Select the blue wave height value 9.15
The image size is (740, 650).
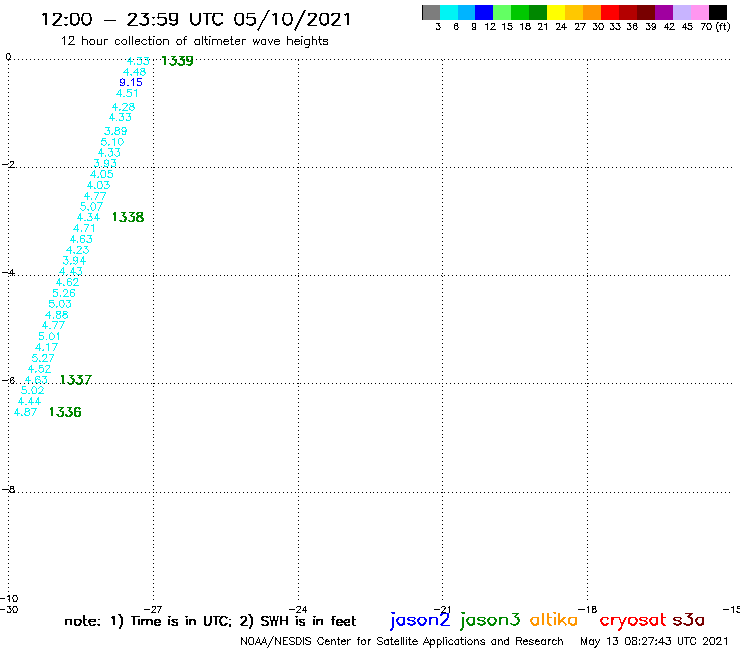(131, 82)
